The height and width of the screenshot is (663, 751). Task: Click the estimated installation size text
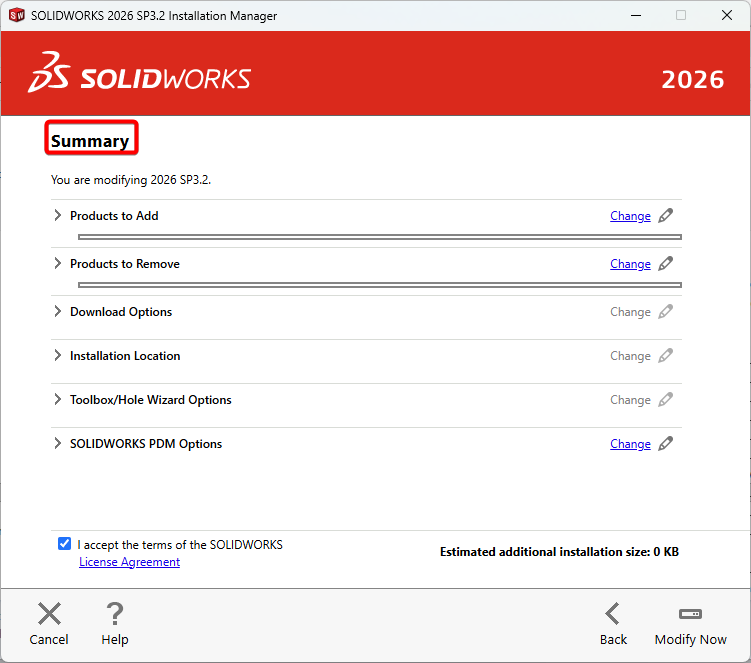click(x=559, y=552)
